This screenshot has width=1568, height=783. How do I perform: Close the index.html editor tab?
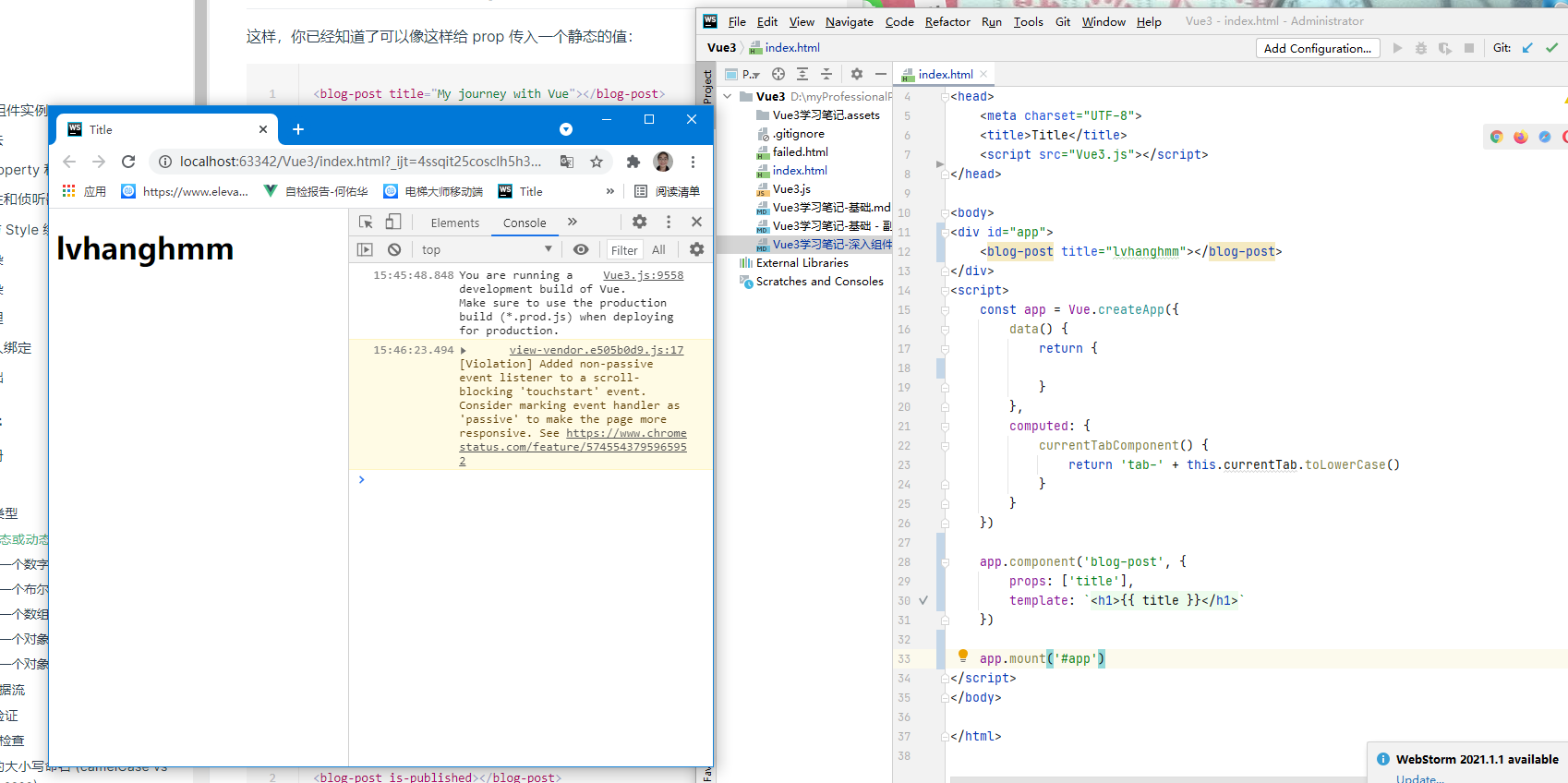[984, 74]
